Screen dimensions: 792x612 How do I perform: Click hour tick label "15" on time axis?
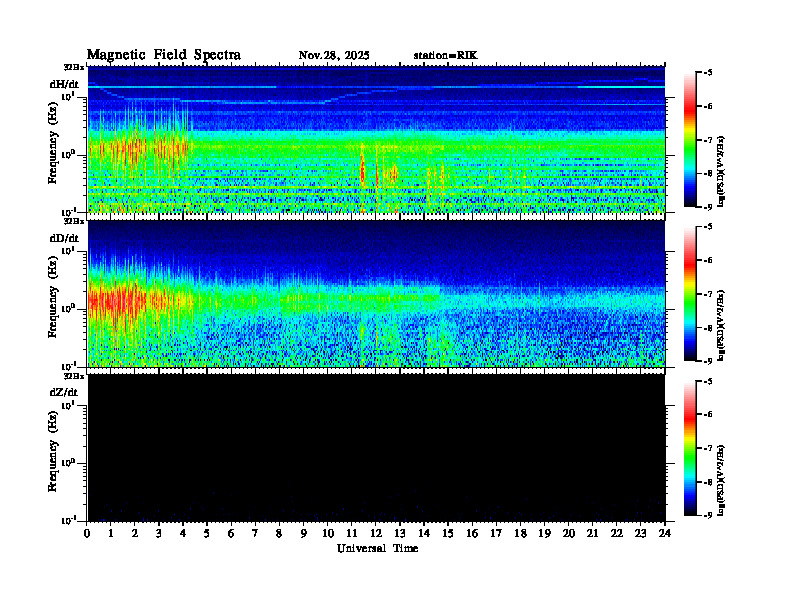(448, 533)
